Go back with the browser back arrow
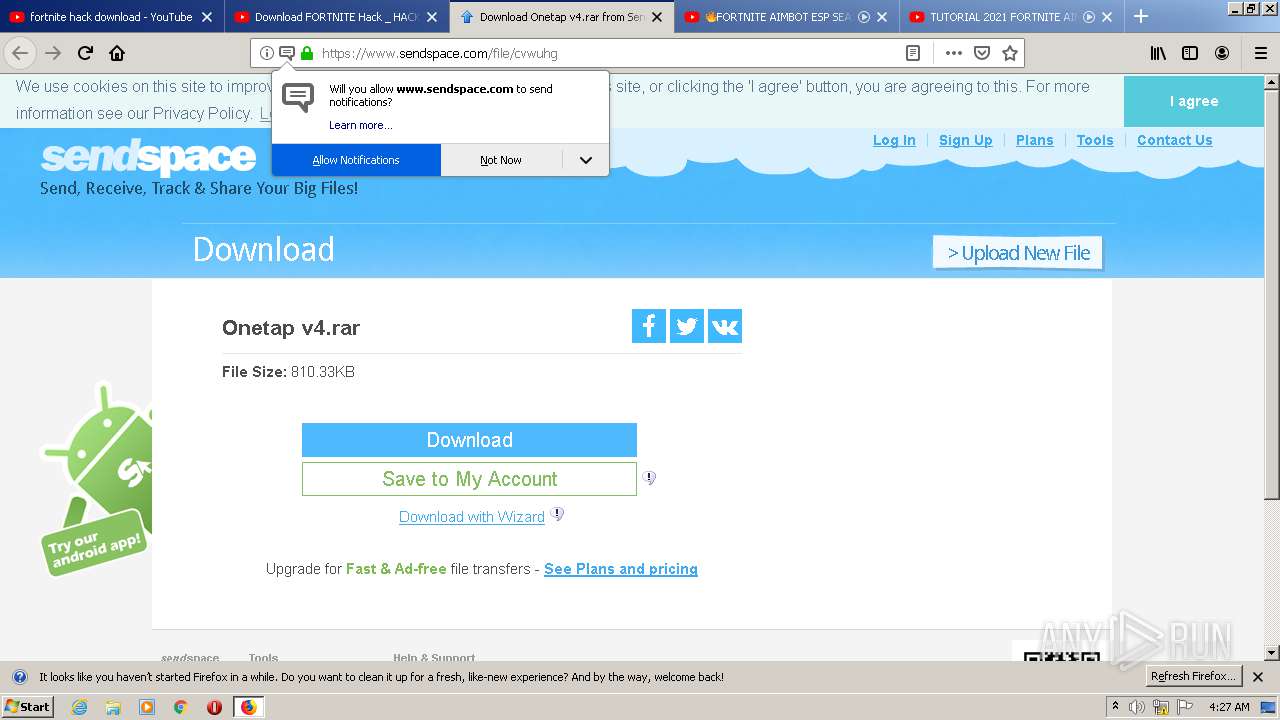This screenshot has width=1280, height=720. [20, 53]
